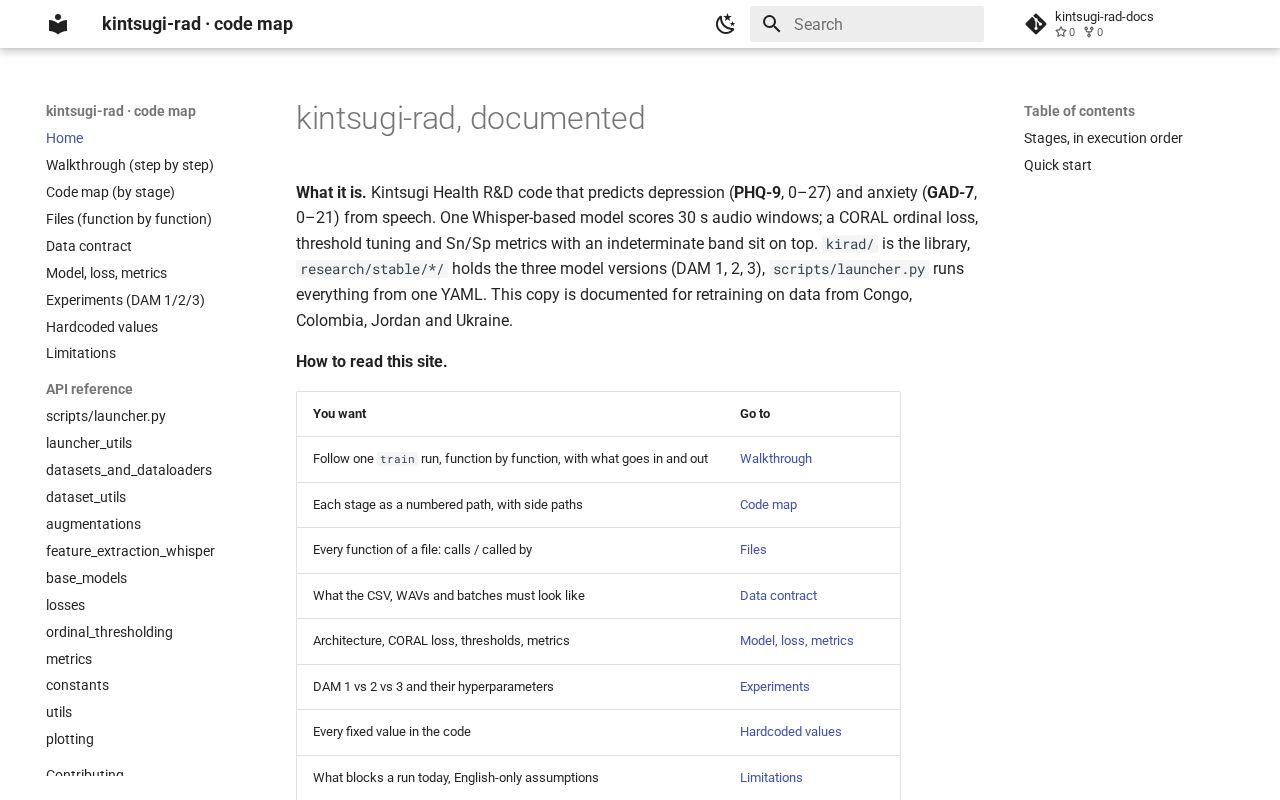
Task: Click the search magnifier icon
Action: tap(771, 24)
